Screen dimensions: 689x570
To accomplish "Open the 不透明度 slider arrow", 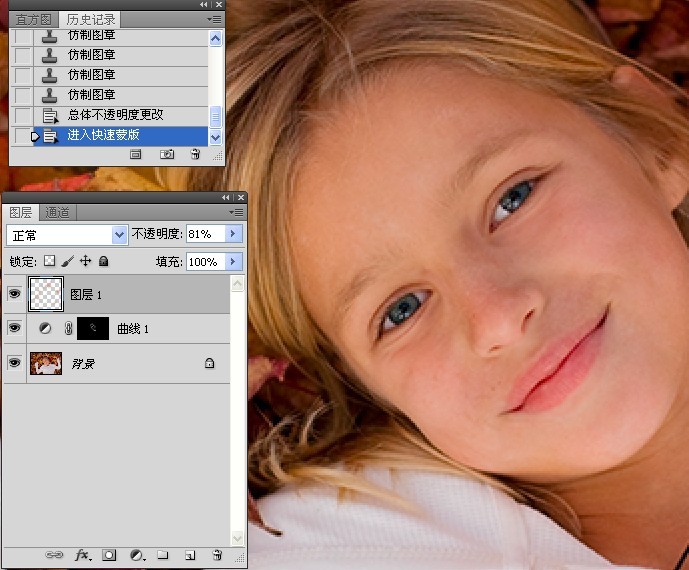I will pyautogui.click(x=233, y=234).
